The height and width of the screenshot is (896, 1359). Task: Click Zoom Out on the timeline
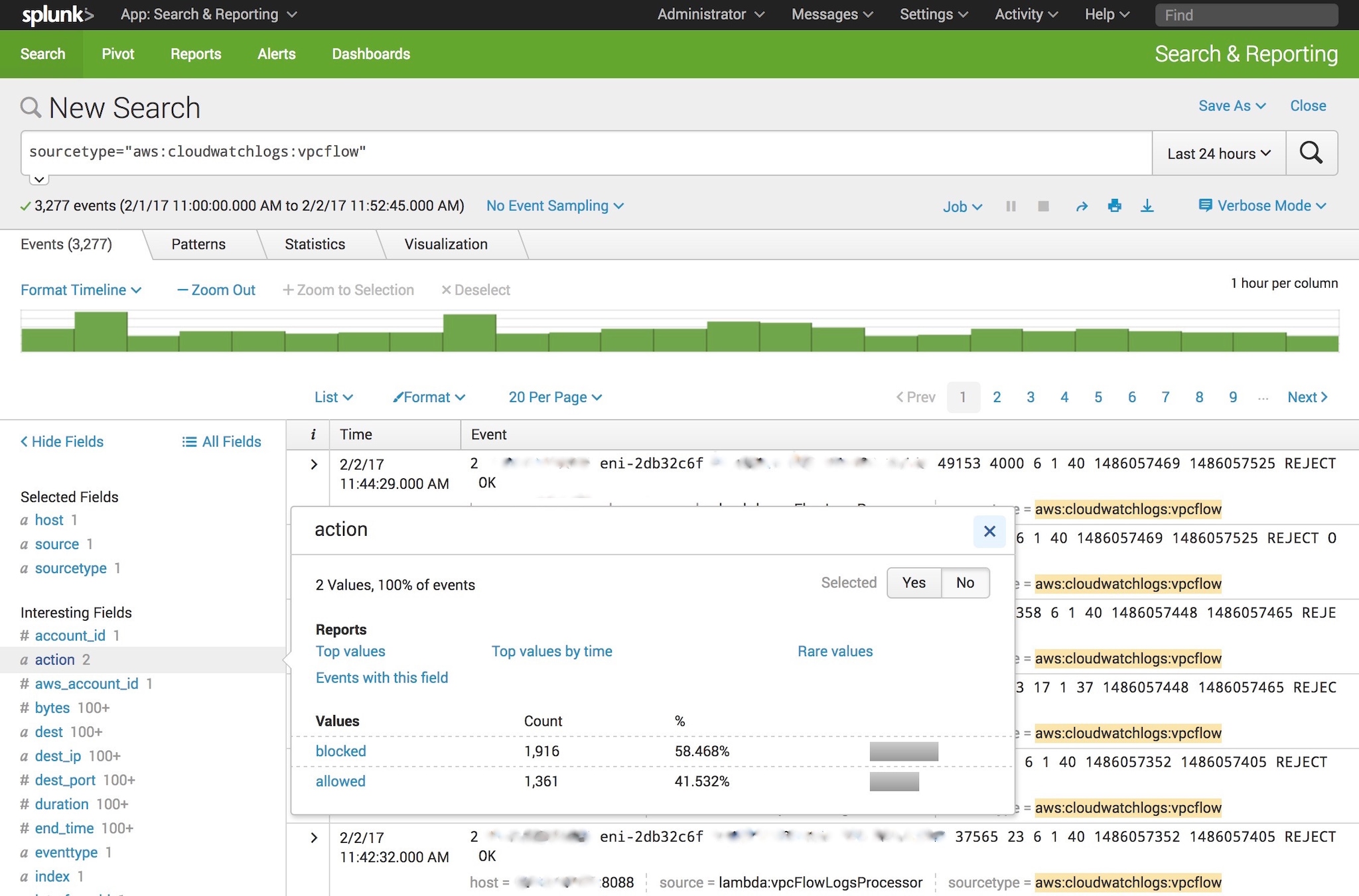point(211,289)
